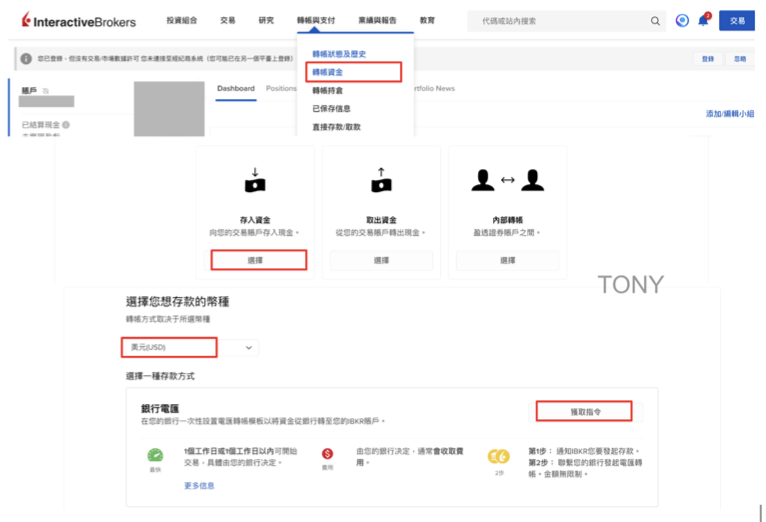The image size is (766, 522).
Task: Open the 交易 menu in navigation bar
Action: pos(228,21)
